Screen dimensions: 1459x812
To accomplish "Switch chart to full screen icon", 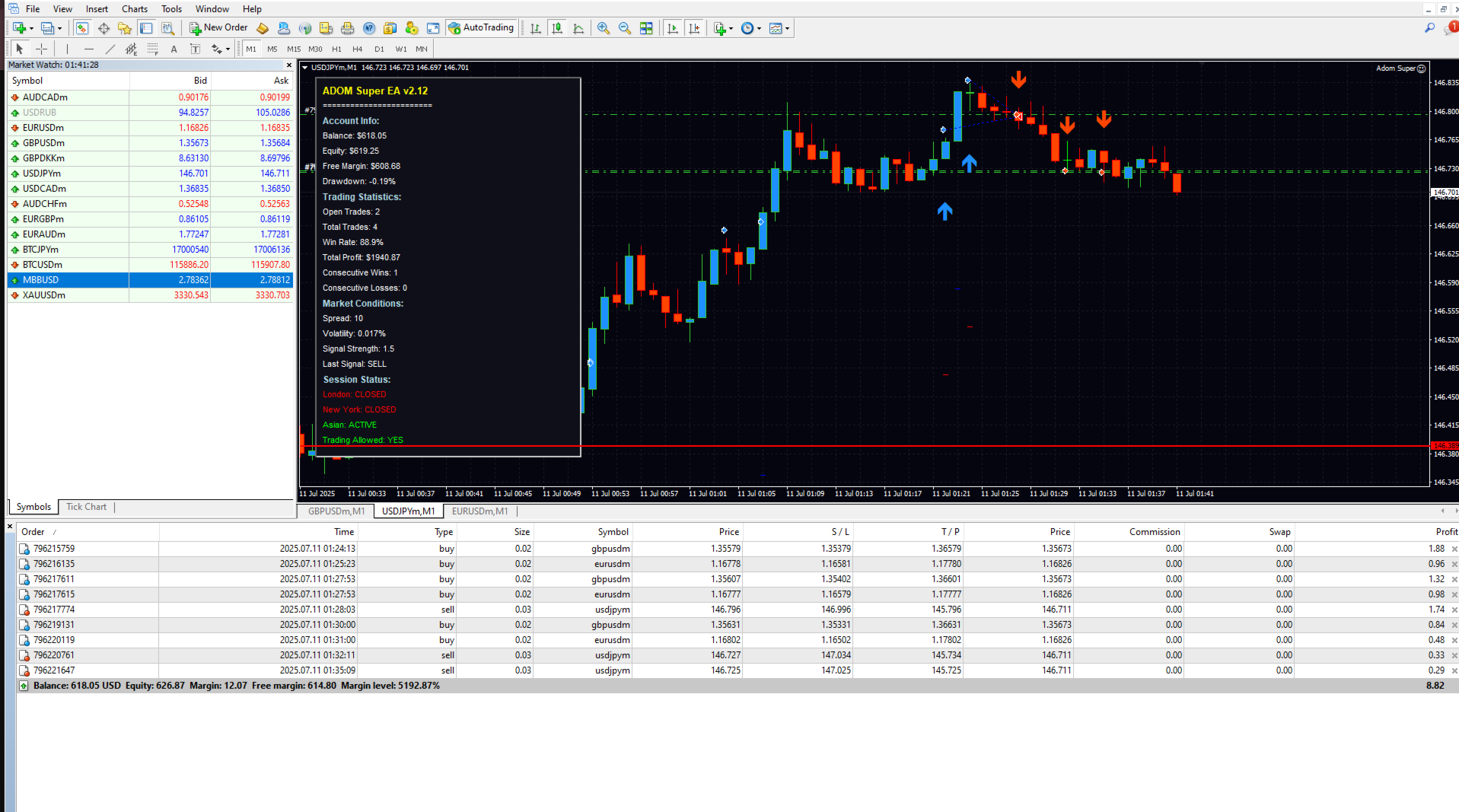I will point(433,28).
